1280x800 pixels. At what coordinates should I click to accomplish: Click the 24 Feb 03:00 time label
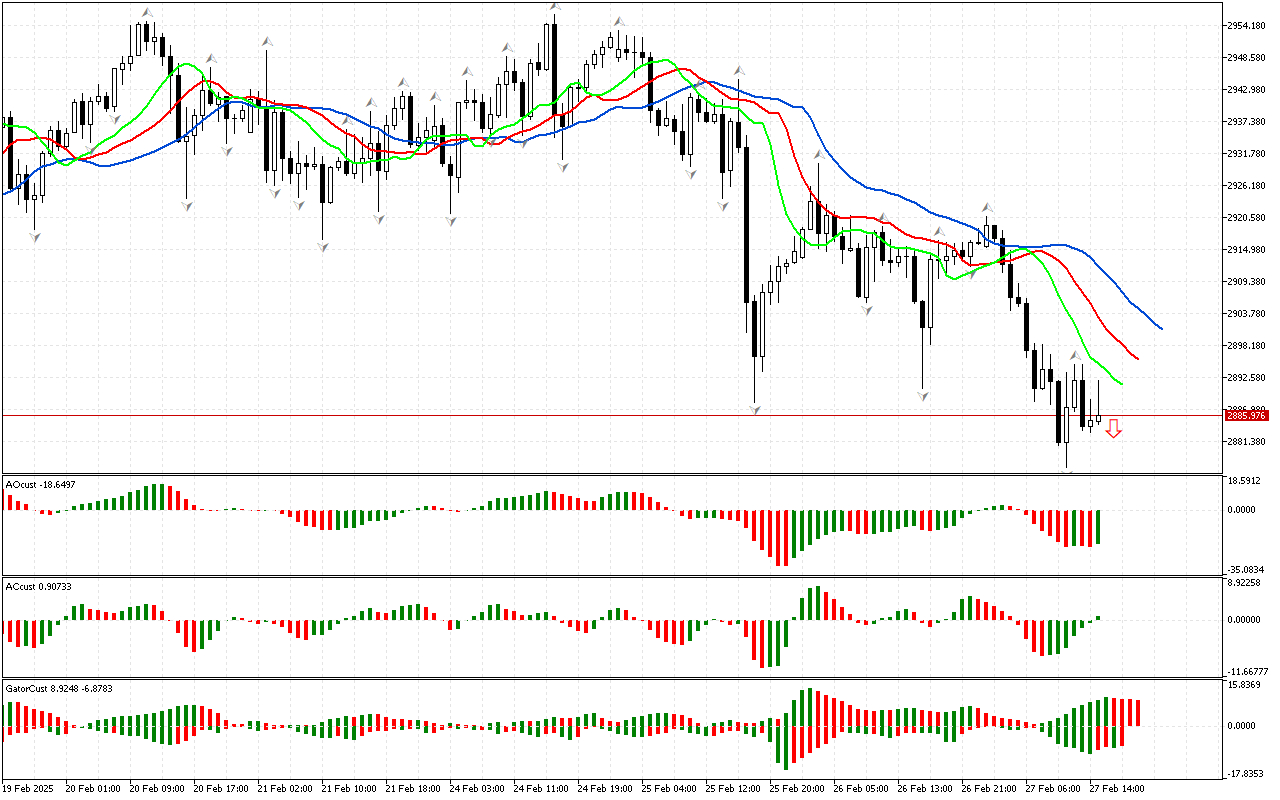pos(477,788)
